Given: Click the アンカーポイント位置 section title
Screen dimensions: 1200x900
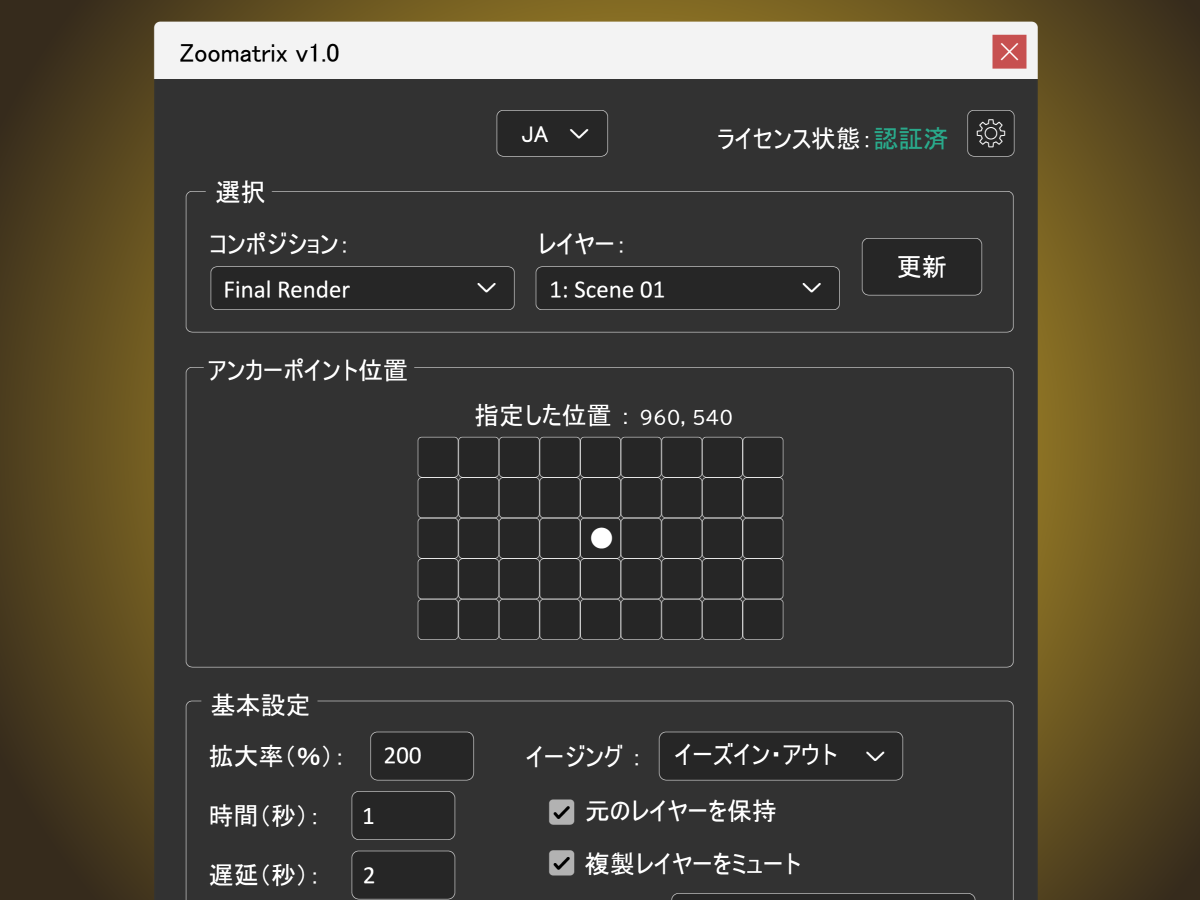Looking at the screenshot, I should coord(307,370).
